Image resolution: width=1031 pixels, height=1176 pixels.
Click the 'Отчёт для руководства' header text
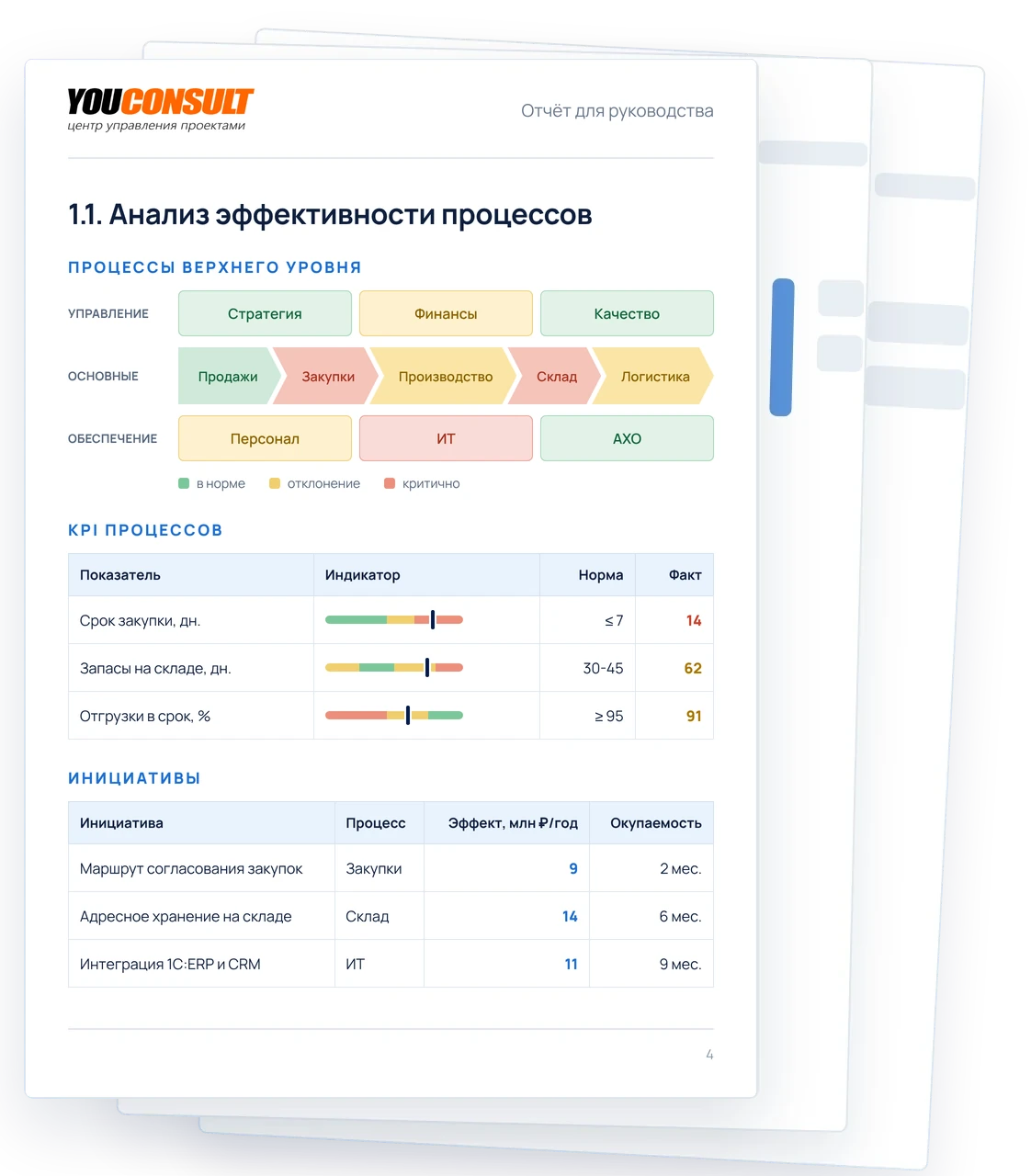point(617,111)
